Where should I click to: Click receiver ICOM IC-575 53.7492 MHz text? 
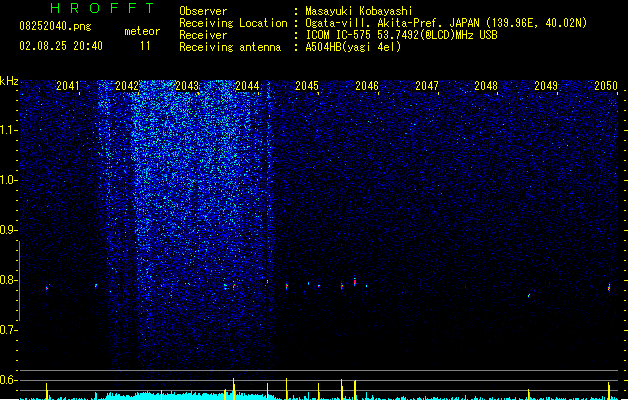click(x=402, y=35)
